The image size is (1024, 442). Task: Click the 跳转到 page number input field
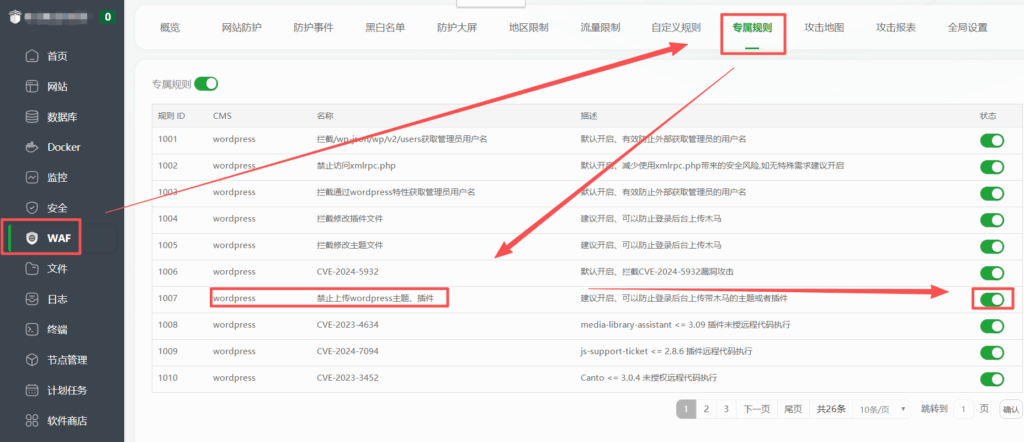964,409
